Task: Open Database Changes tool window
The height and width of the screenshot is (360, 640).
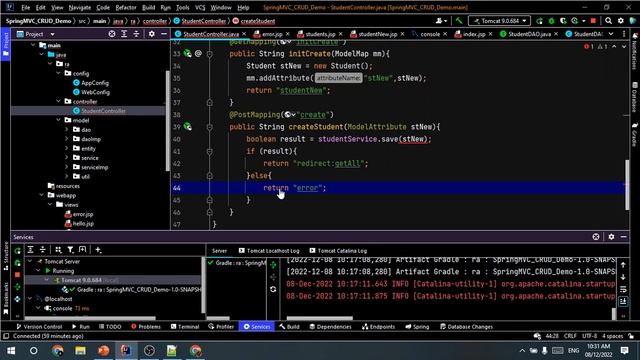Action: (466, 327)
